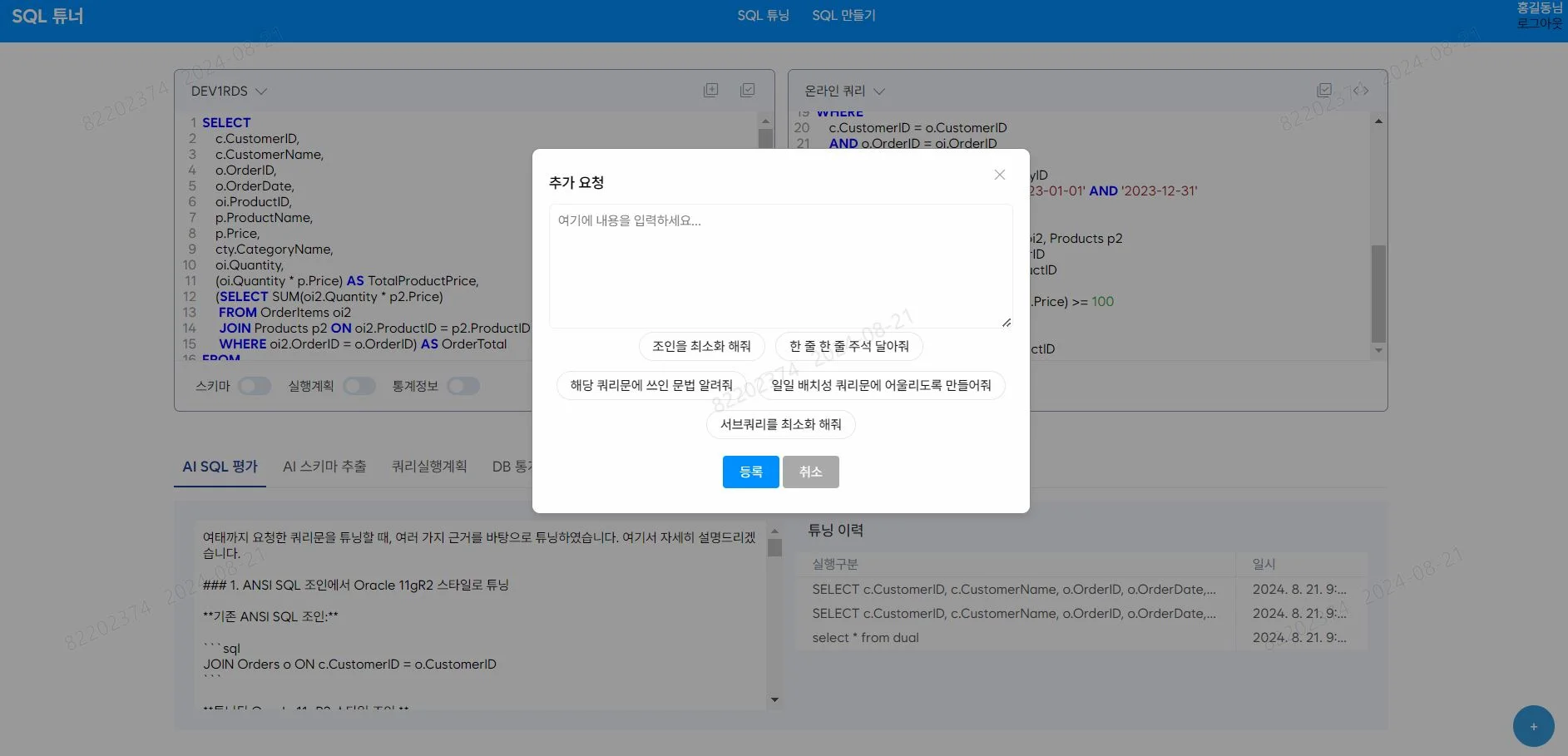Click the 등록 submit button
Viewport: 1568px width, 756px height.
[x=749, y=472]
